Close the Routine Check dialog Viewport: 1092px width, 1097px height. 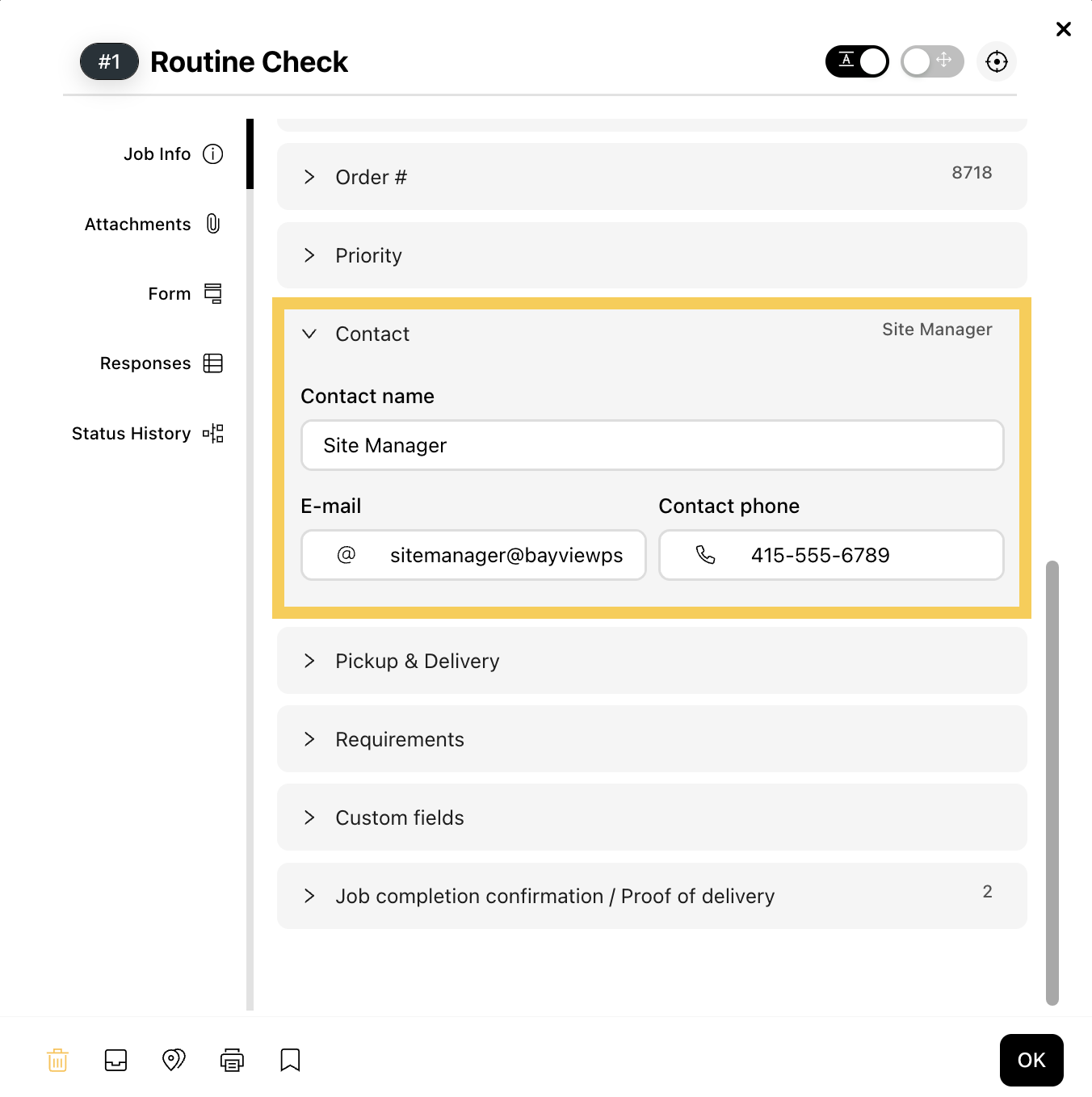(1064, 29)
